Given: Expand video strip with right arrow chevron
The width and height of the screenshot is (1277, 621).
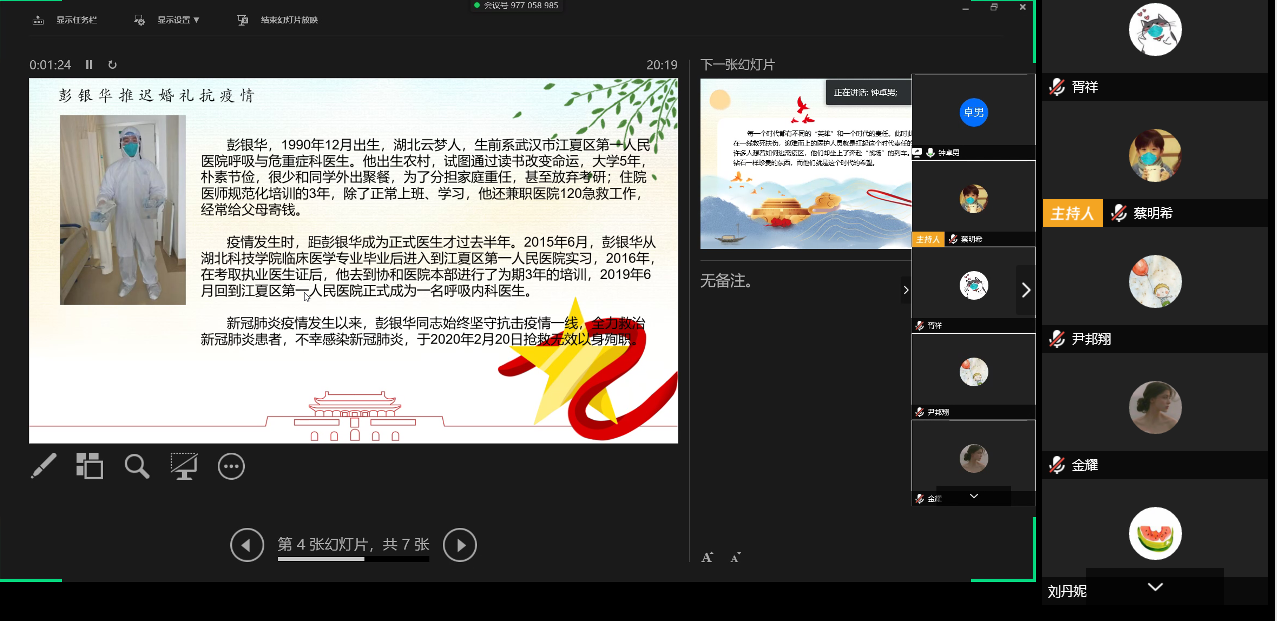Looking at the screenshot, I should 1025,290.
